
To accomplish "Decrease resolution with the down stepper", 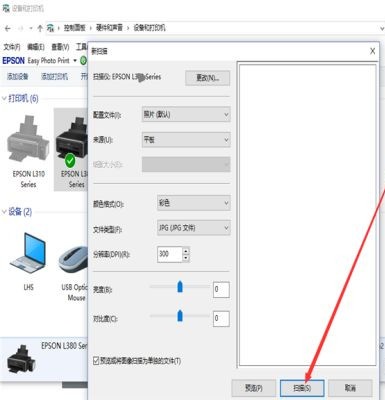I will pos(186,258).
